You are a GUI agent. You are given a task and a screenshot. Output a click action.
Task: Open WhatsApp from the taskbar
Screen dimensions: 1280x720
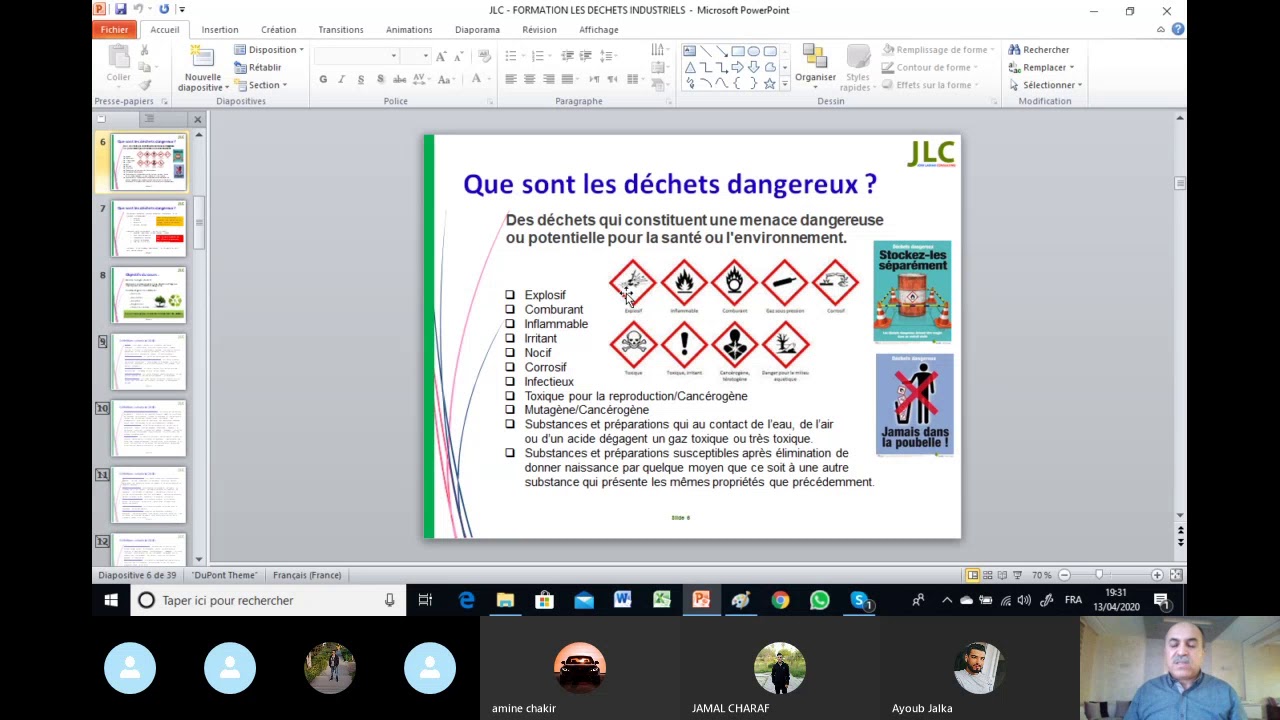819,600
